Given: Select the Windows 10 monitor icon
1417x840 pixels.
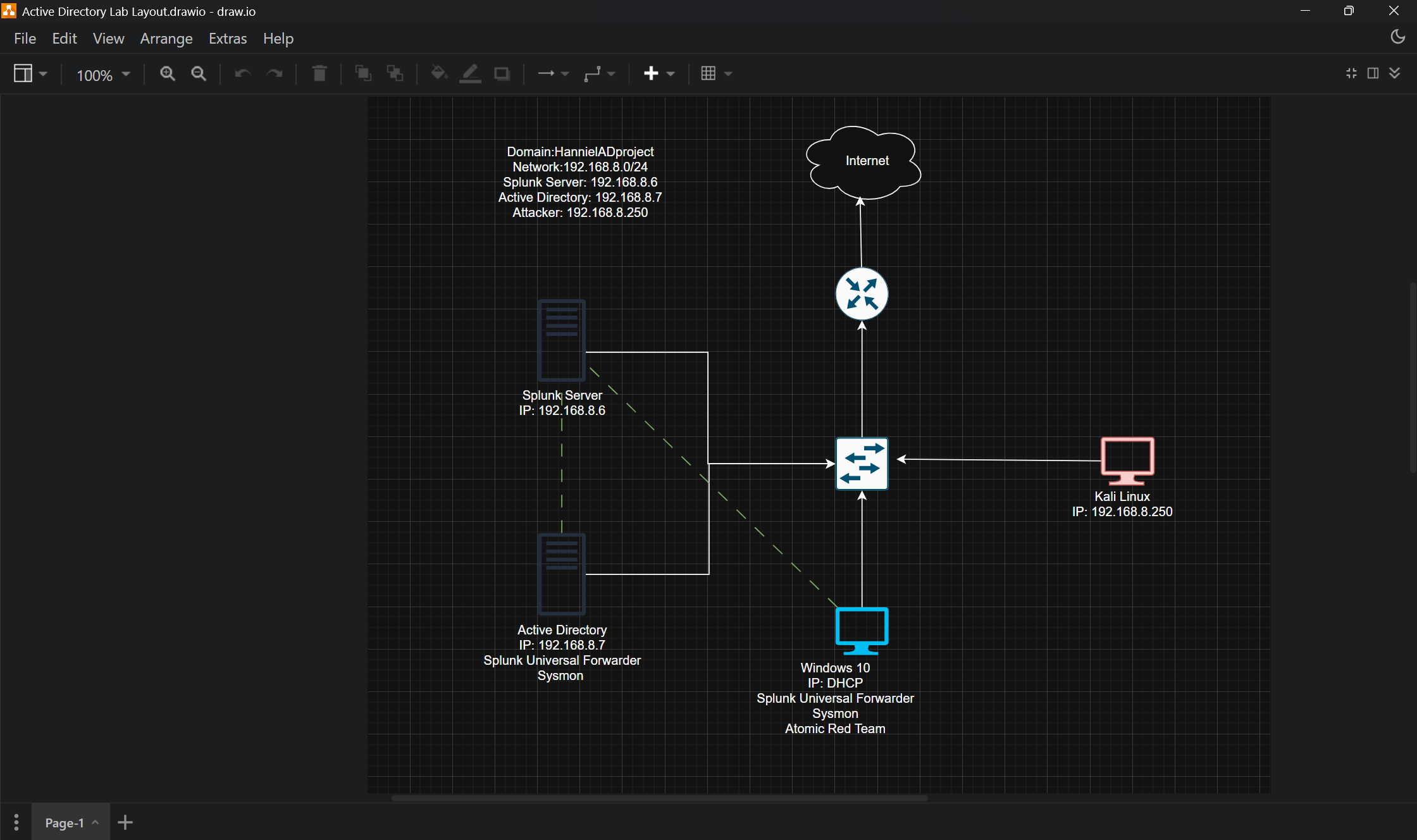Looking at the screenshot, I should (x=862, y=631).
